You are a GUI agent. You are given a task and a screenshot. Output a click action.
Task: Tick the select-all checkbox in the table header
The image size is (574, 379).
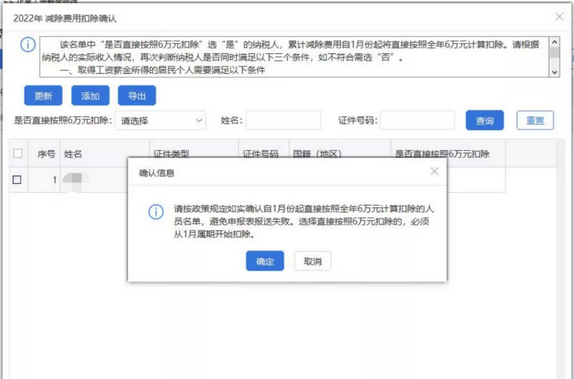coord(18,153)
